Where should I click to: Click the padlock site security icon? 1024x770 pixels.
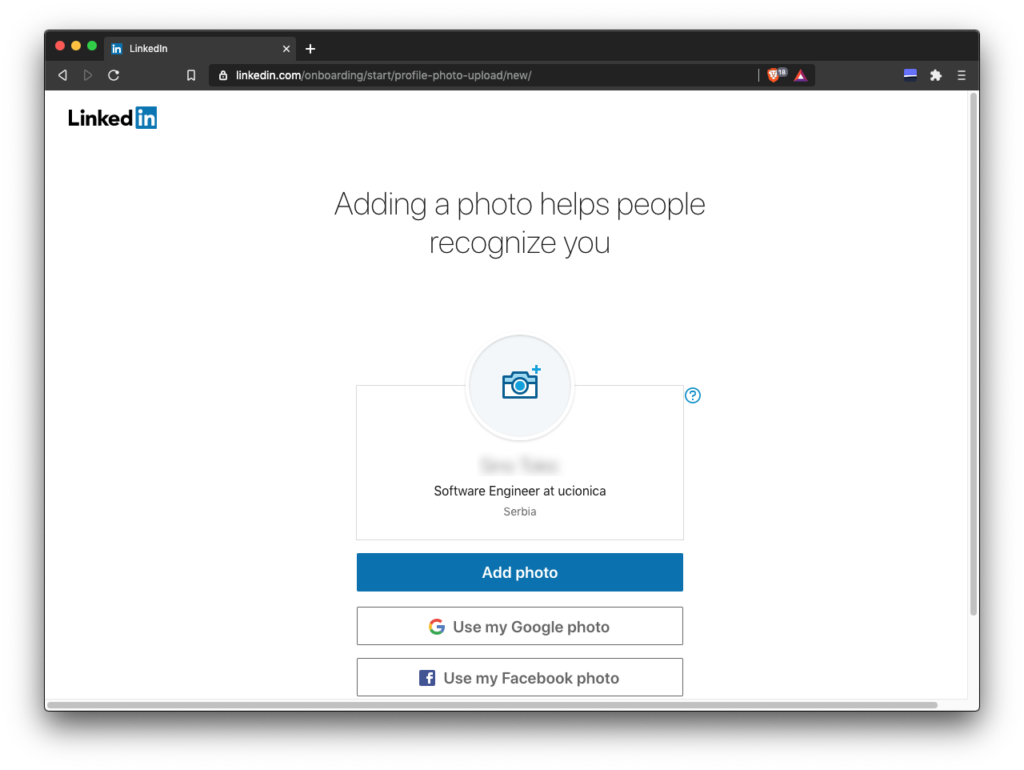pyautogui.click(x=223, y=75)
